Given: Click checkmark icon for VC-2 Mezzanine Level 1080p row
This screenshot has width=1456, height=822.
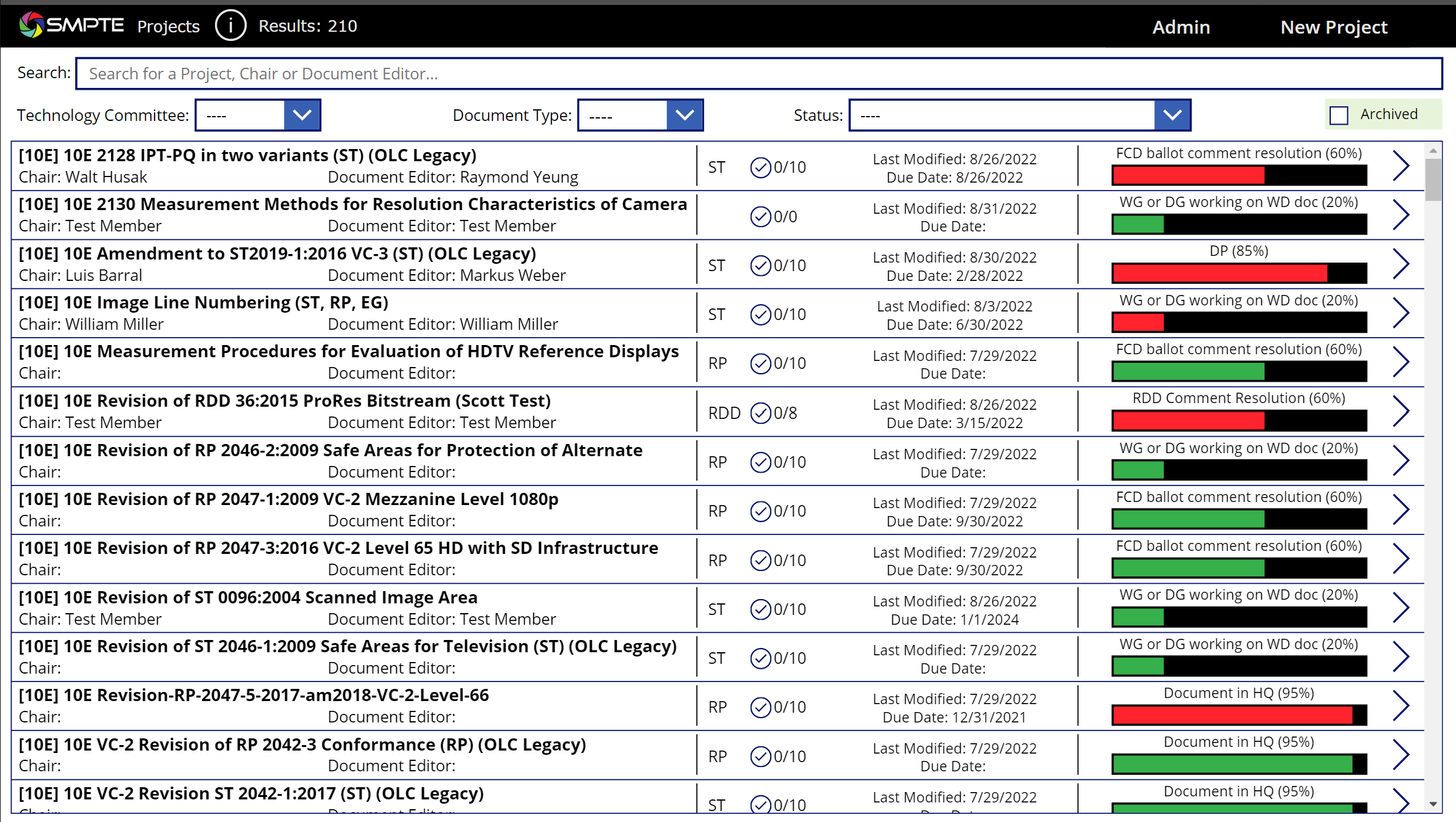Looking at the screenshot, I should click(x=760, y=511).
